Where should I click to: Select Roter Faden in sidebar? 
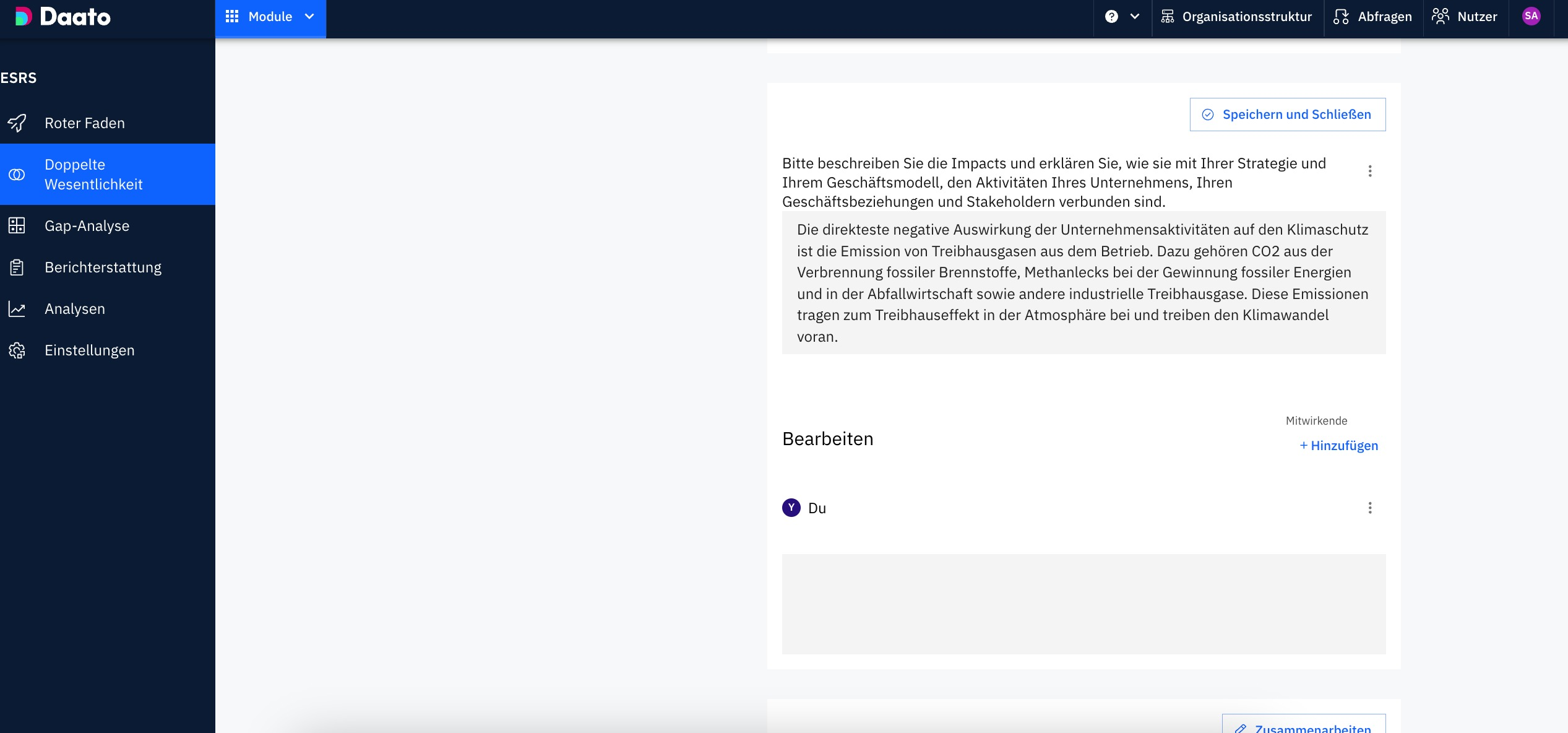tap(85, 123)
